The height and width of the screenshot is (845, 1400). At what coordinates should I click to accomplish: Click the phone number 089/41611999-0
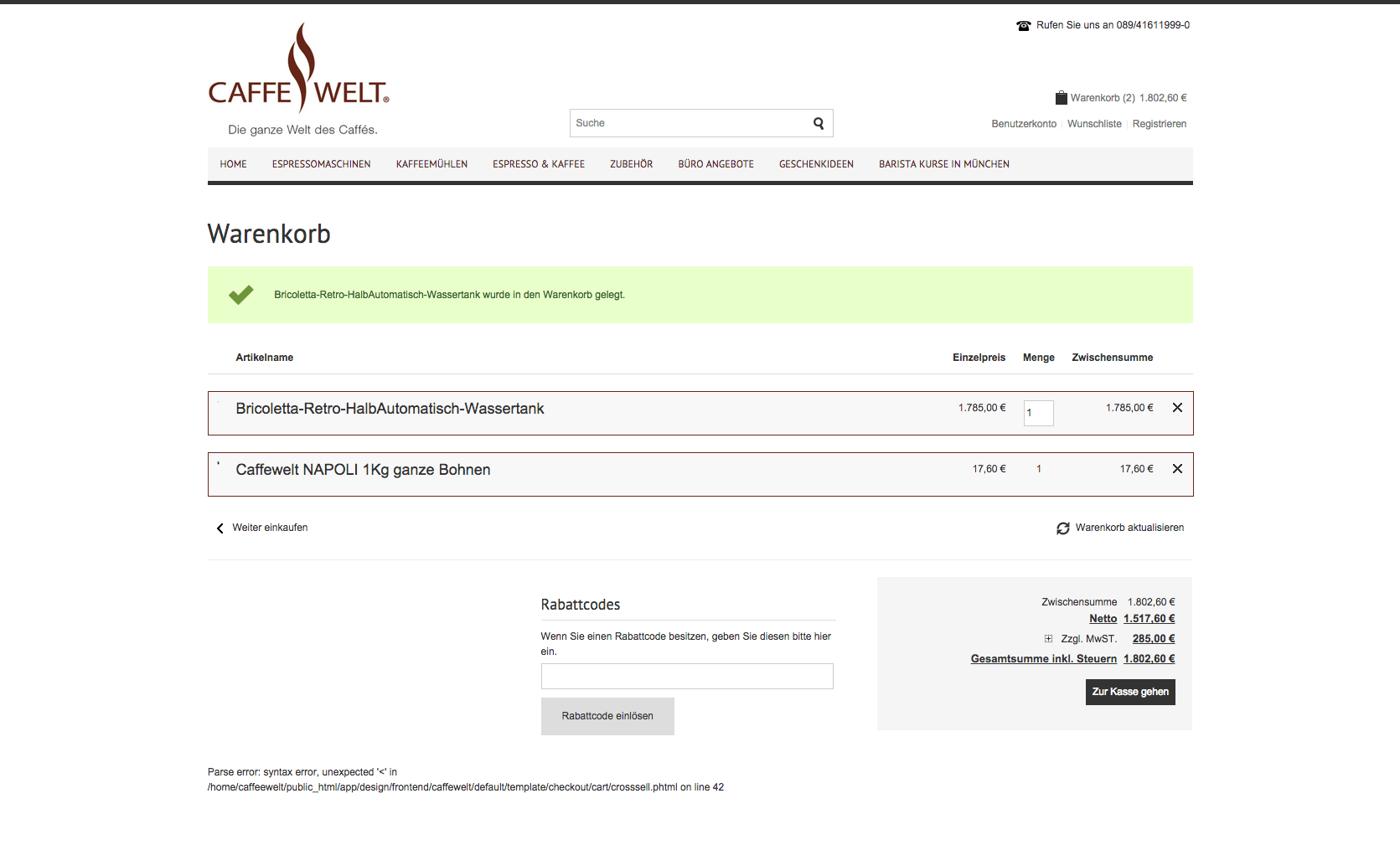coord(1153,25)
